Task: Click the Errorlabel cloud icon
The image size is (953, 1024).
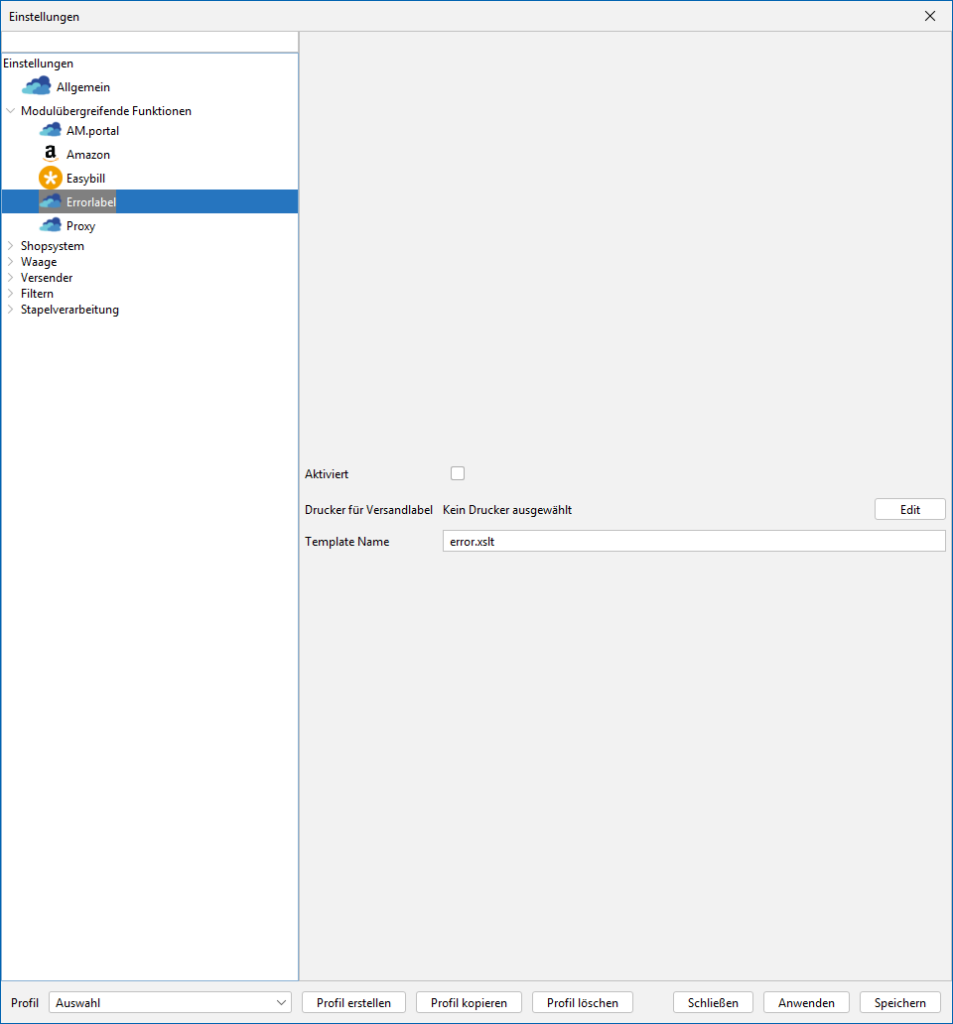Action: click(50, 202)
